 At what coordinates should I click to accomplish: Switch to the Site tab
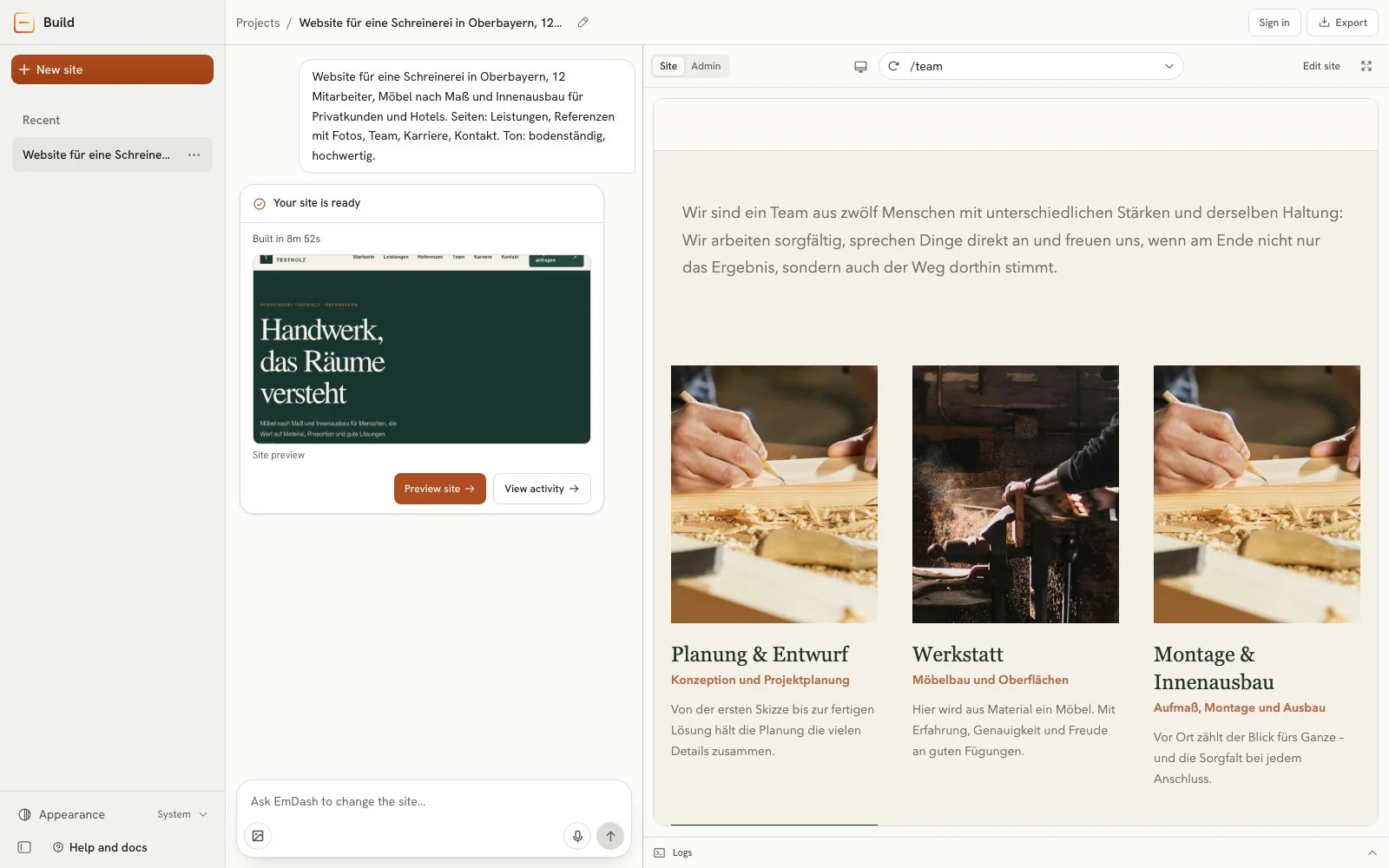coord(668,66)
